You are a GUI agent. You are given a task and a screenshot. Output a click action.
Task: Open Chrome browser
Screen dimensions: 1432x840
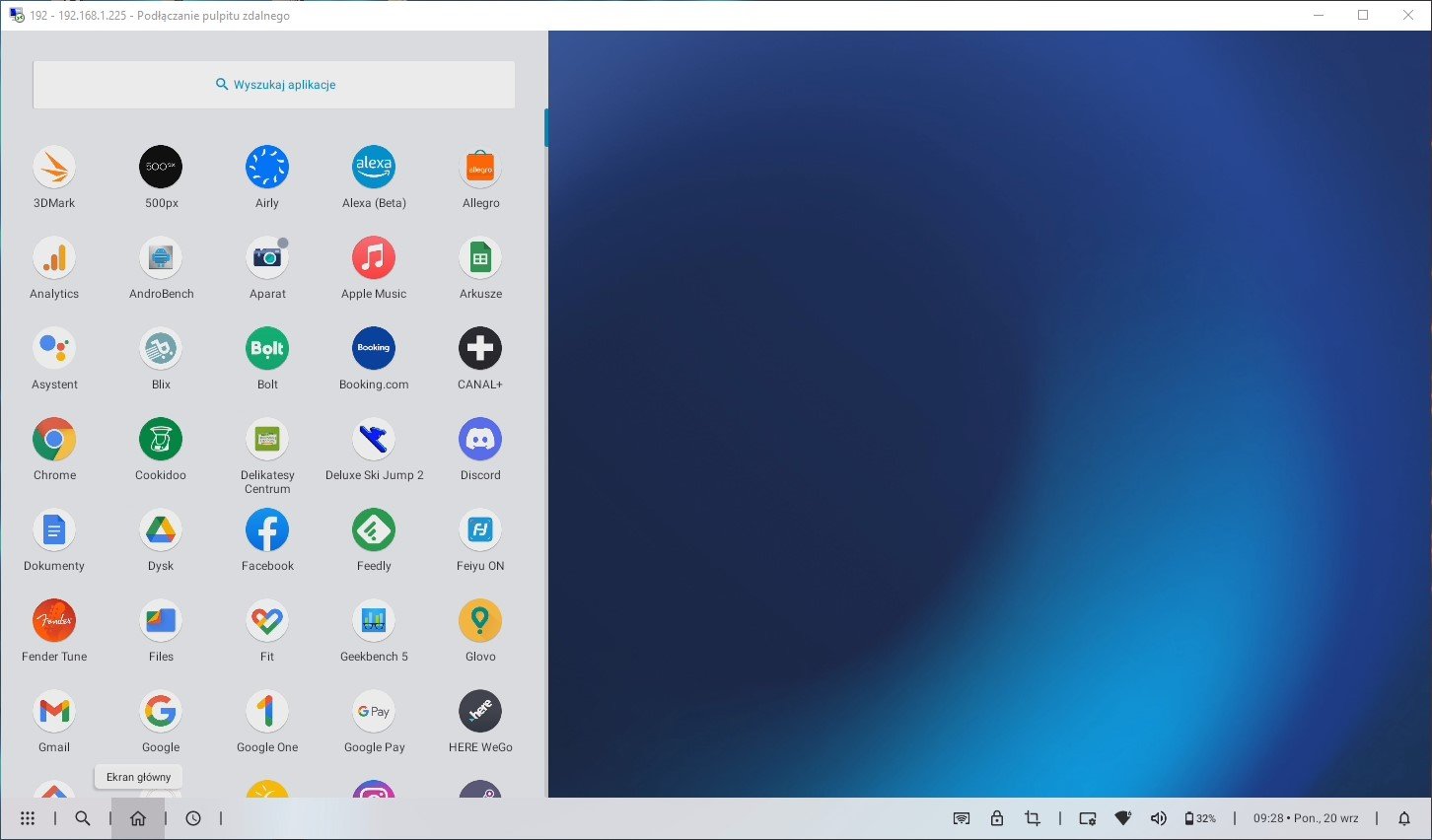pos(54,439)
